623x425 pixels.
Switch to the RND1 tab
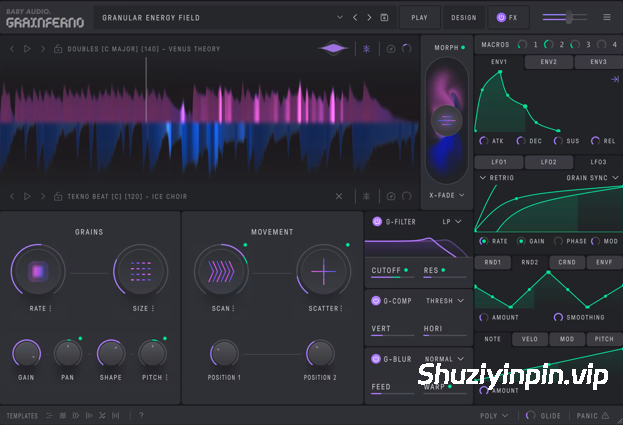(493, 262)
